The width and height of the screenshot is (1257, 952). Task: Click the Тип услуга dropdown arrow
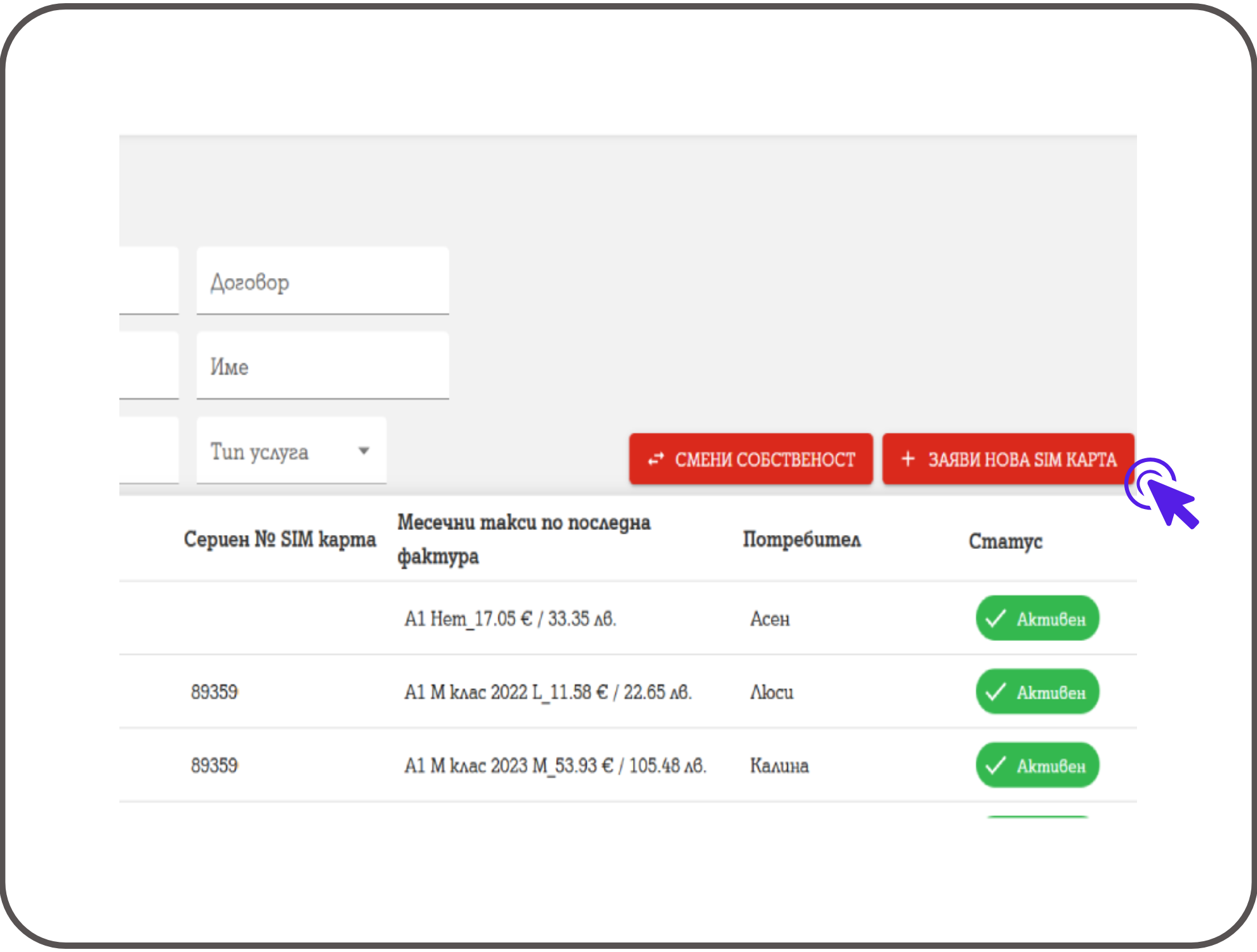click(364, 451)
